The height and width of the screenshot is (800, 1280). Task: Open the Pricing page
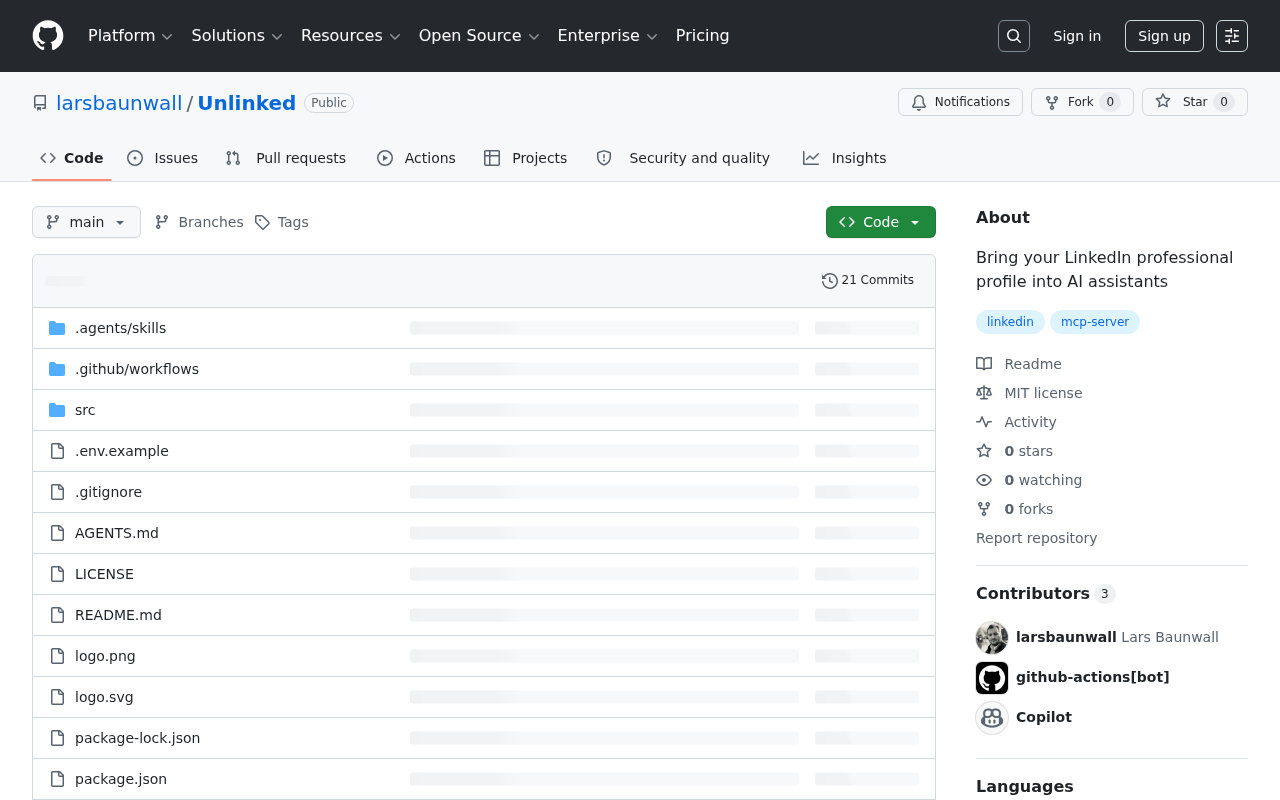coord(702,36)
